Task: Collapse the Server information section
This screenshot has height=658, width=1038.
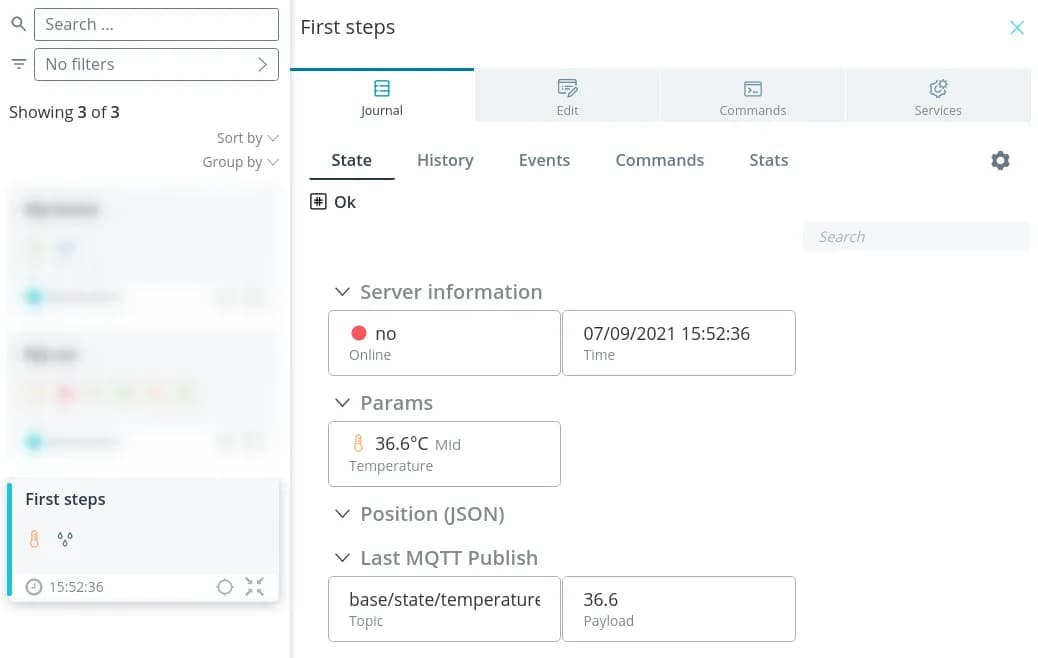Action: pyautogui.click(x=342, y=292)
